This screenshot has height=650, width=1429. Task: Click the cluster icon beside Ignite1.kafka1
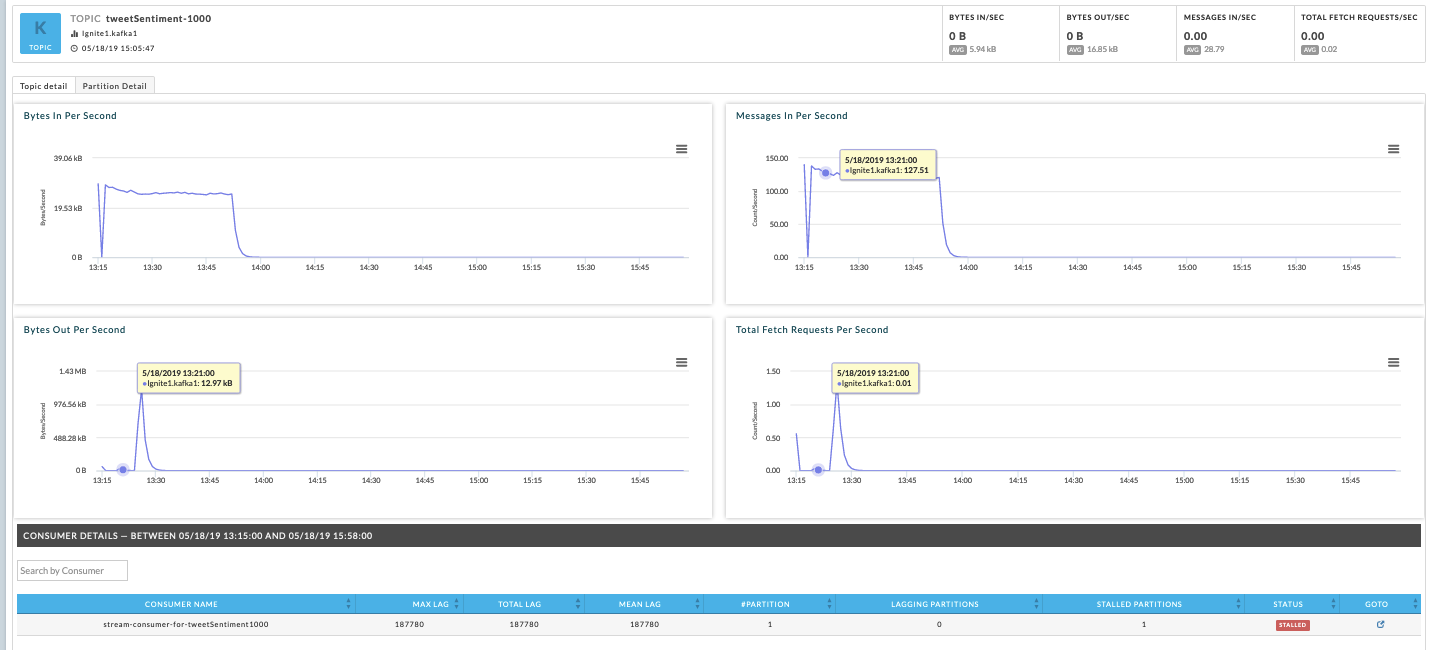pyautogui.click(x=74, y=33)
